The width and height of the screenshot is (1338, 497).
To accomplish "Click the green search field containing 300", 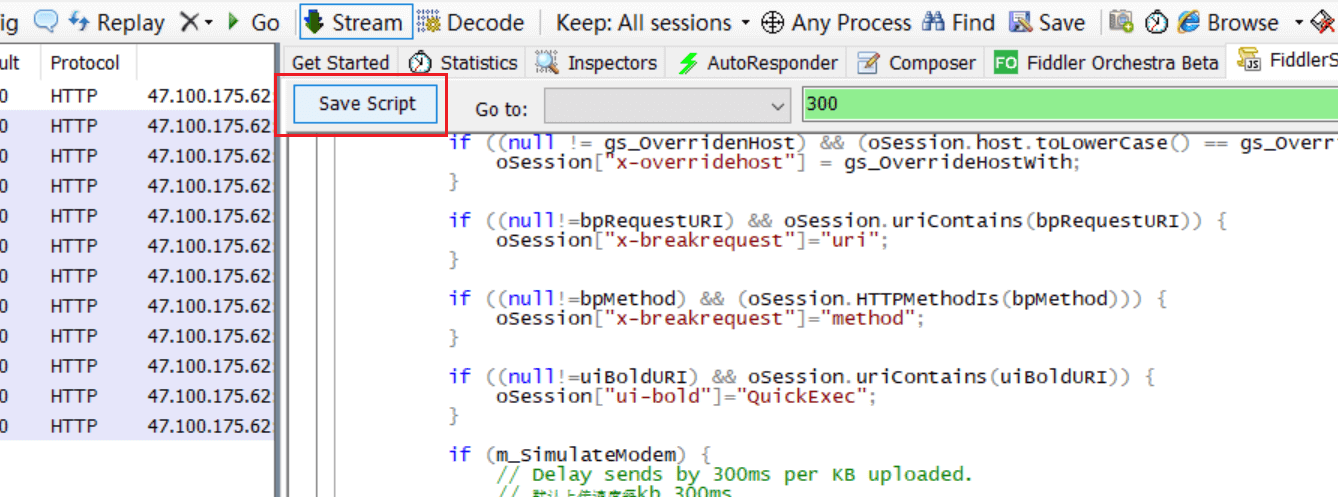I will click(x=1070, y=104).
